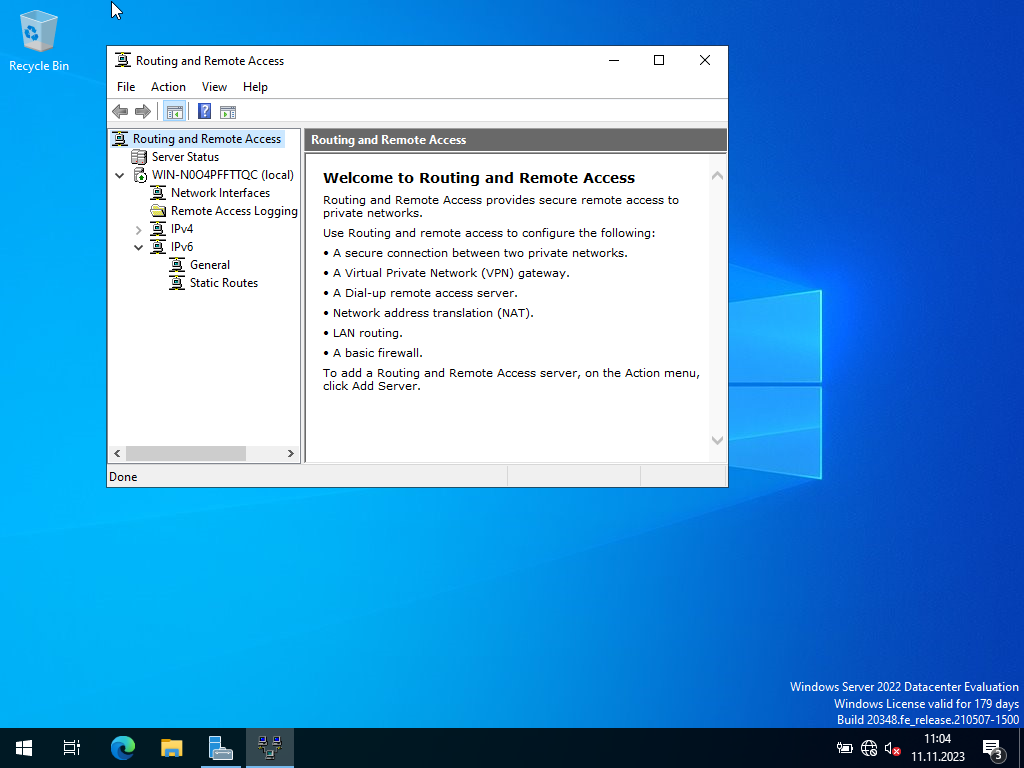Collapse the IPv6 tree node
1024x768 pixels.
click(x=138, y=248)
